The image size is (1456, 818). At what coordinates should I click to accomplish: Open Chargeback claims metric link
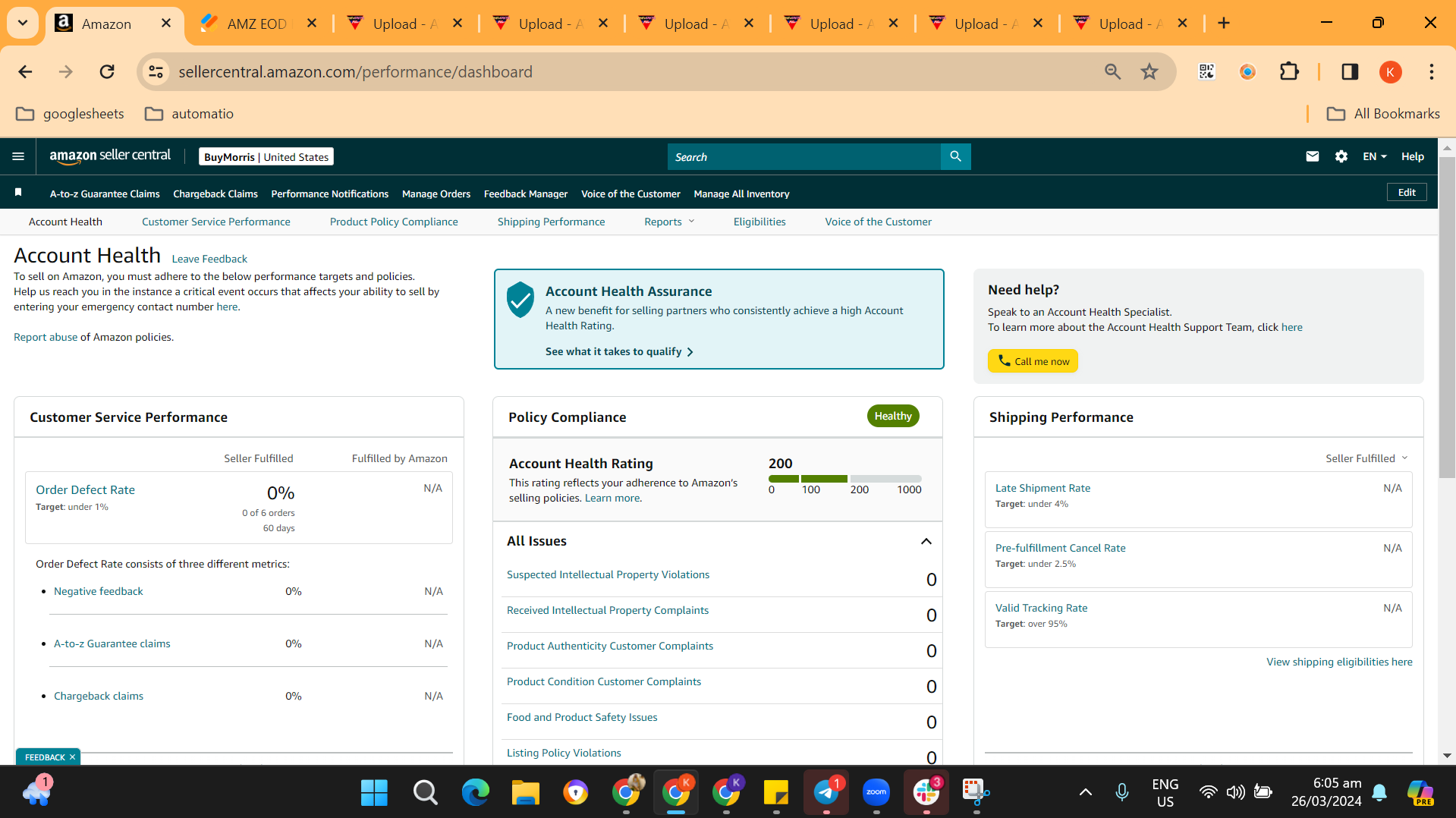point(99,696)
